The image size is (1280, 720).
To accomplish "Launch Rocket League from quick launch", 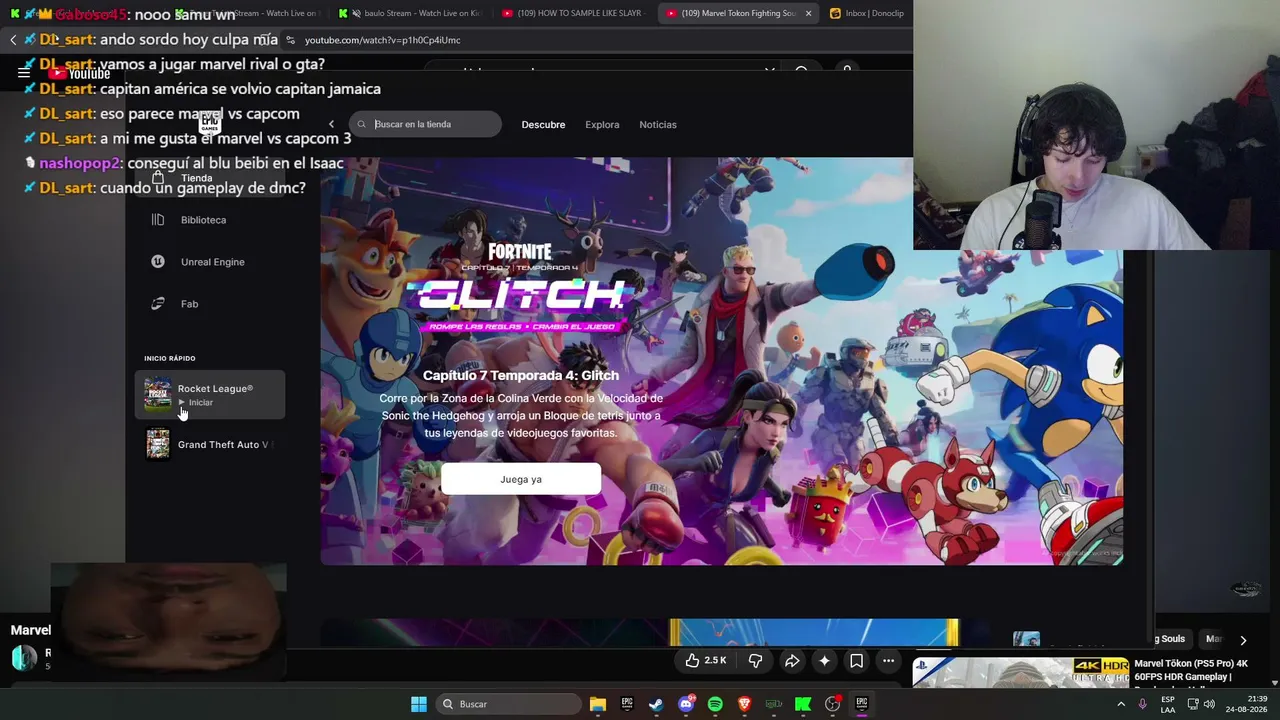I will tap(210, 395).
